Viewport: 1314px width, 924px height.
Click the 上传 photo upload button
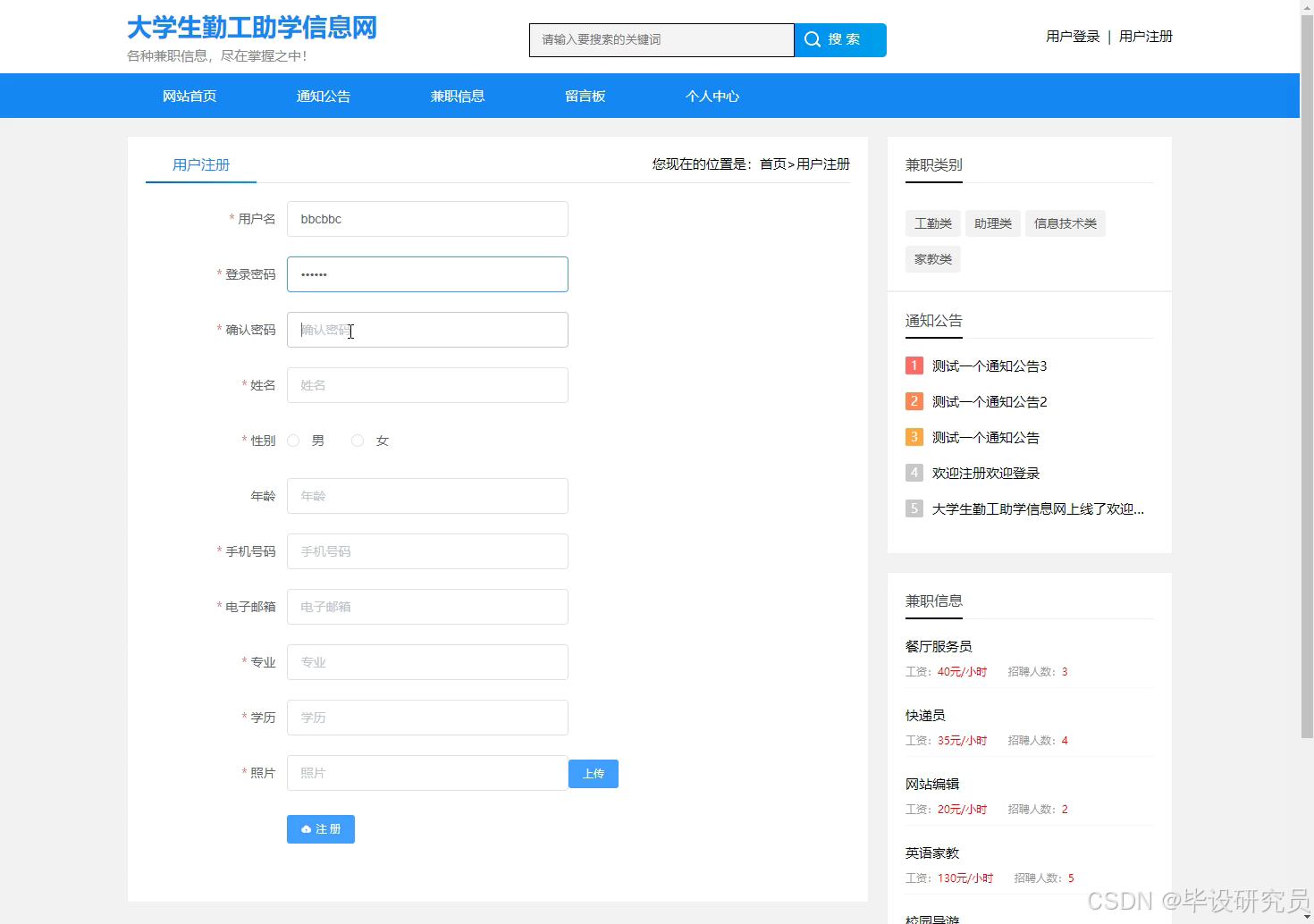tap(594, 774)
